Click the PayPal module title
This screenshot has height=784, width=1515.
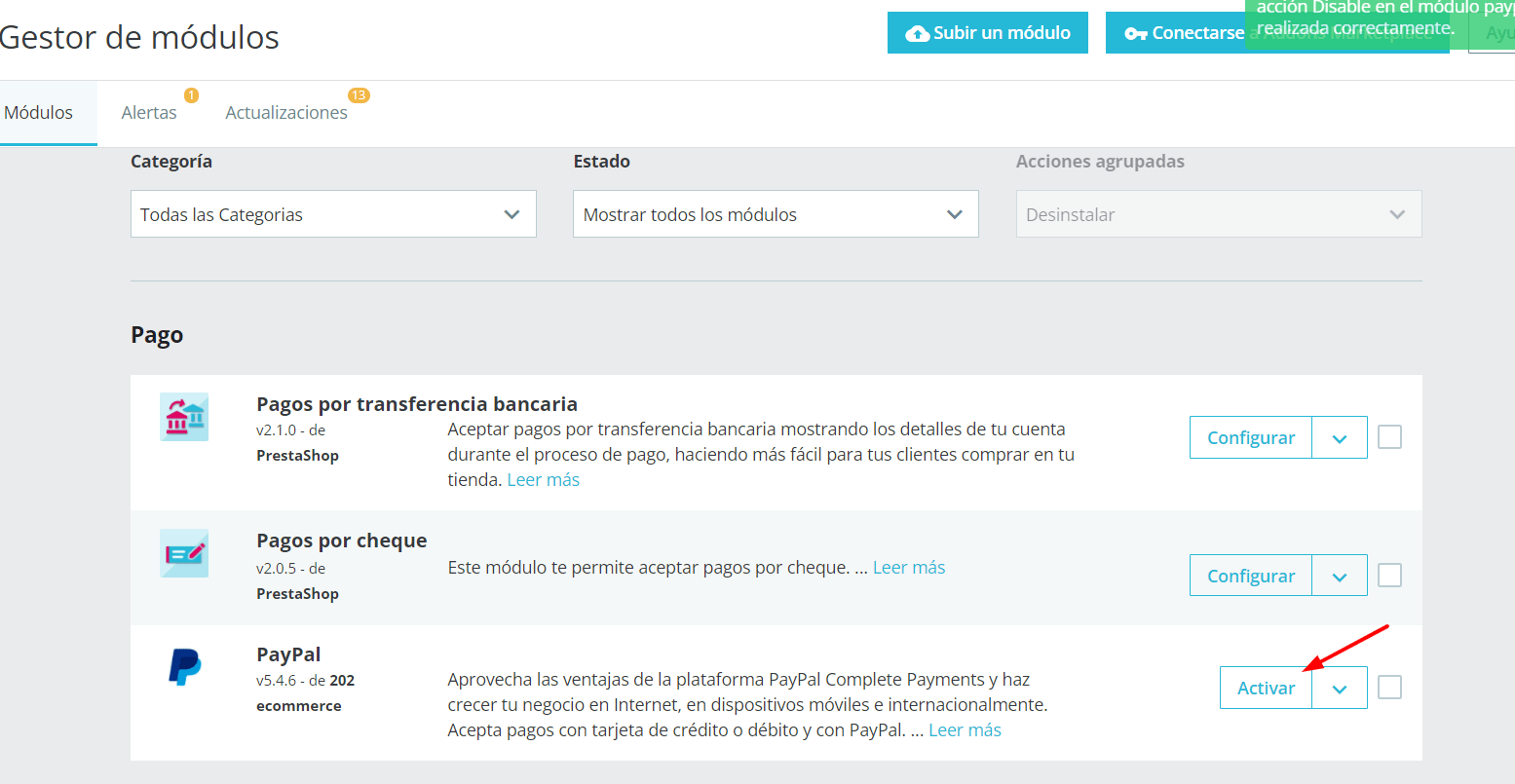(x=288, y=654)
